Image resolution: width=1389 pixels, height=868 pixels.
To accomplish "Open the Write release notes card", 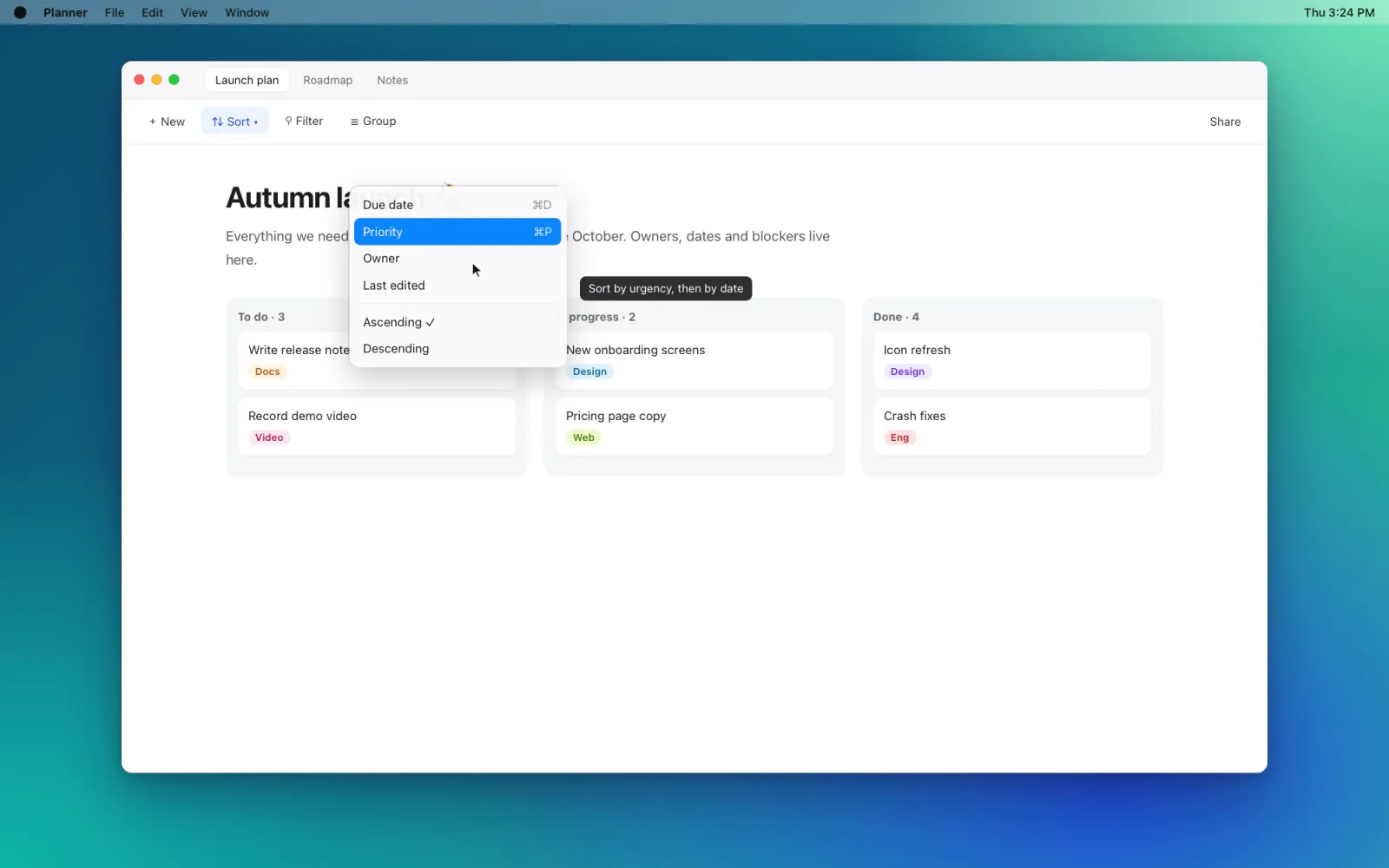I will pyautogui.click(x=294, y=360).
